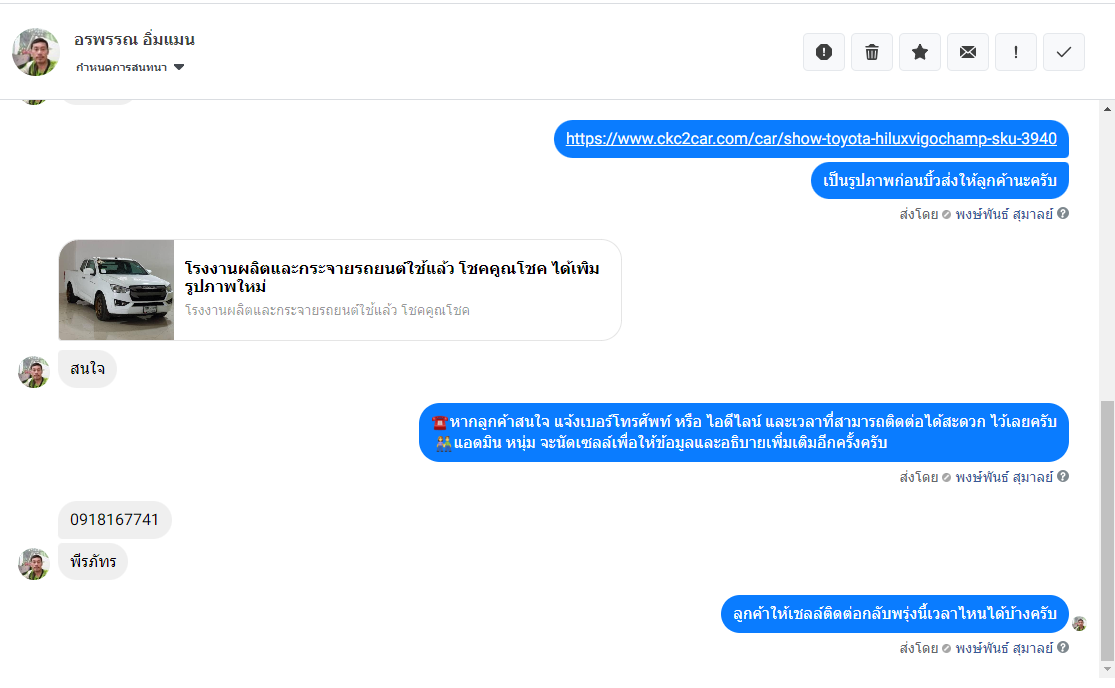Mark conversation done with checkmark icon
The image size is (1115, 688).
click(x=1064, y=52)
